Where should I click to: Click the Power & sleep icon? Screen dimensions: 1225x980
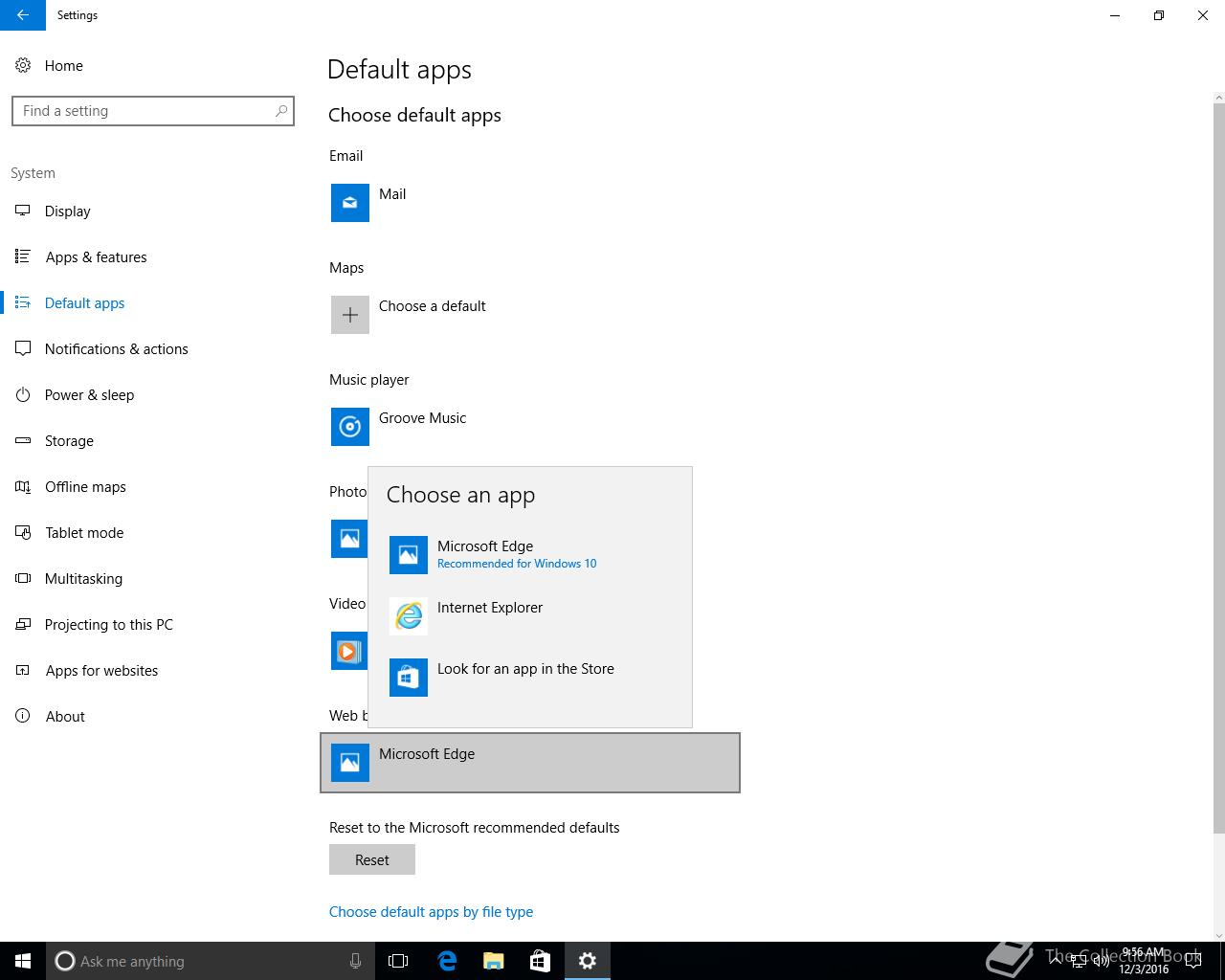(x=23, y=394)
